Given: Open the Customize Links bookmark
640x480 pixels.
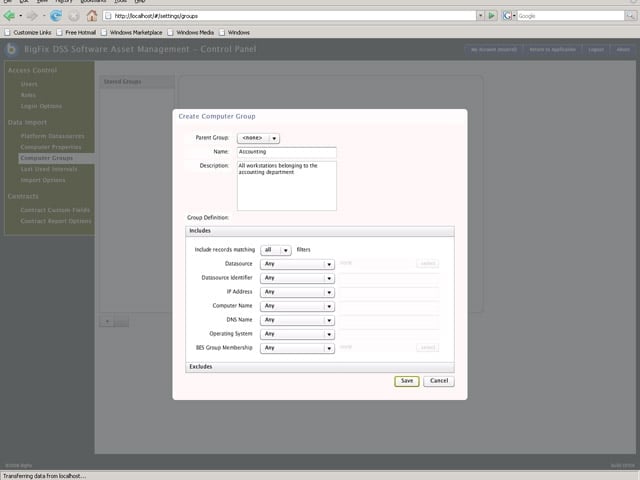Looking at the screenshot, I should (28, 32).
